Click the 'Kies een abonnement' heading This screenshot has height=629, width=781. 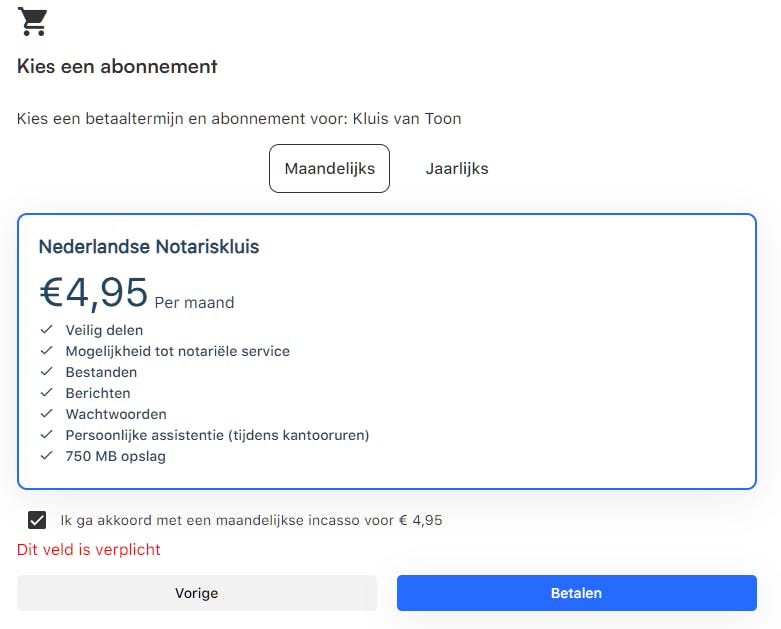[x=117, y=67]
